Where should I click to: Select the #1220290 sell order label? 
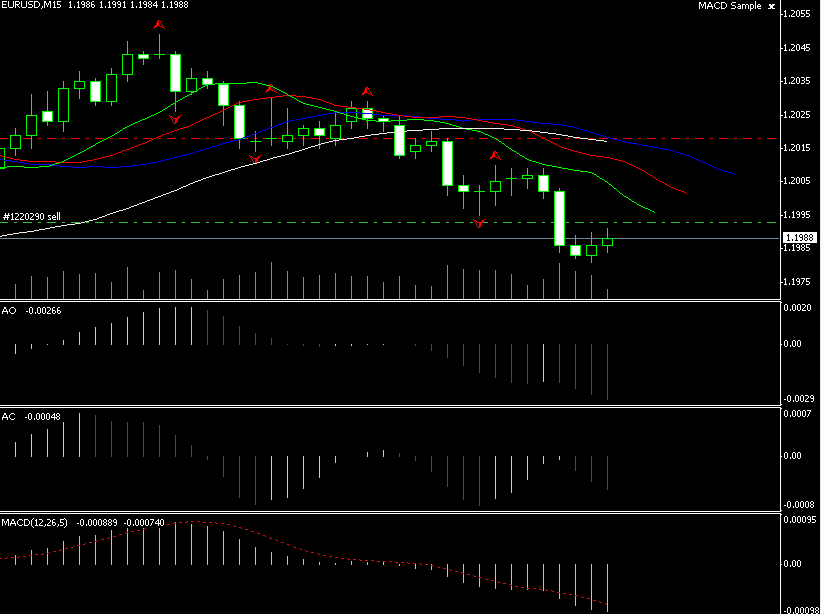pos(32,217)
